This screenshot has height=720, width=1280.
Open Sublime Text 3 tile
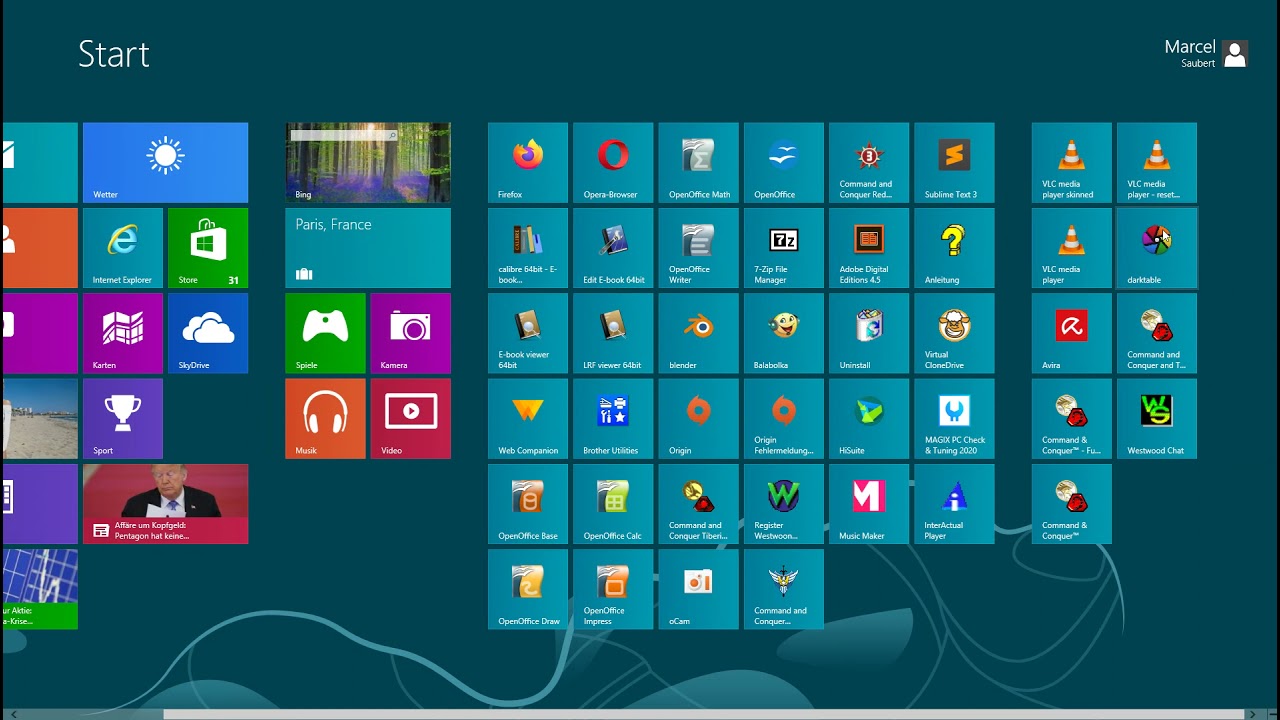tap(955, 163)
